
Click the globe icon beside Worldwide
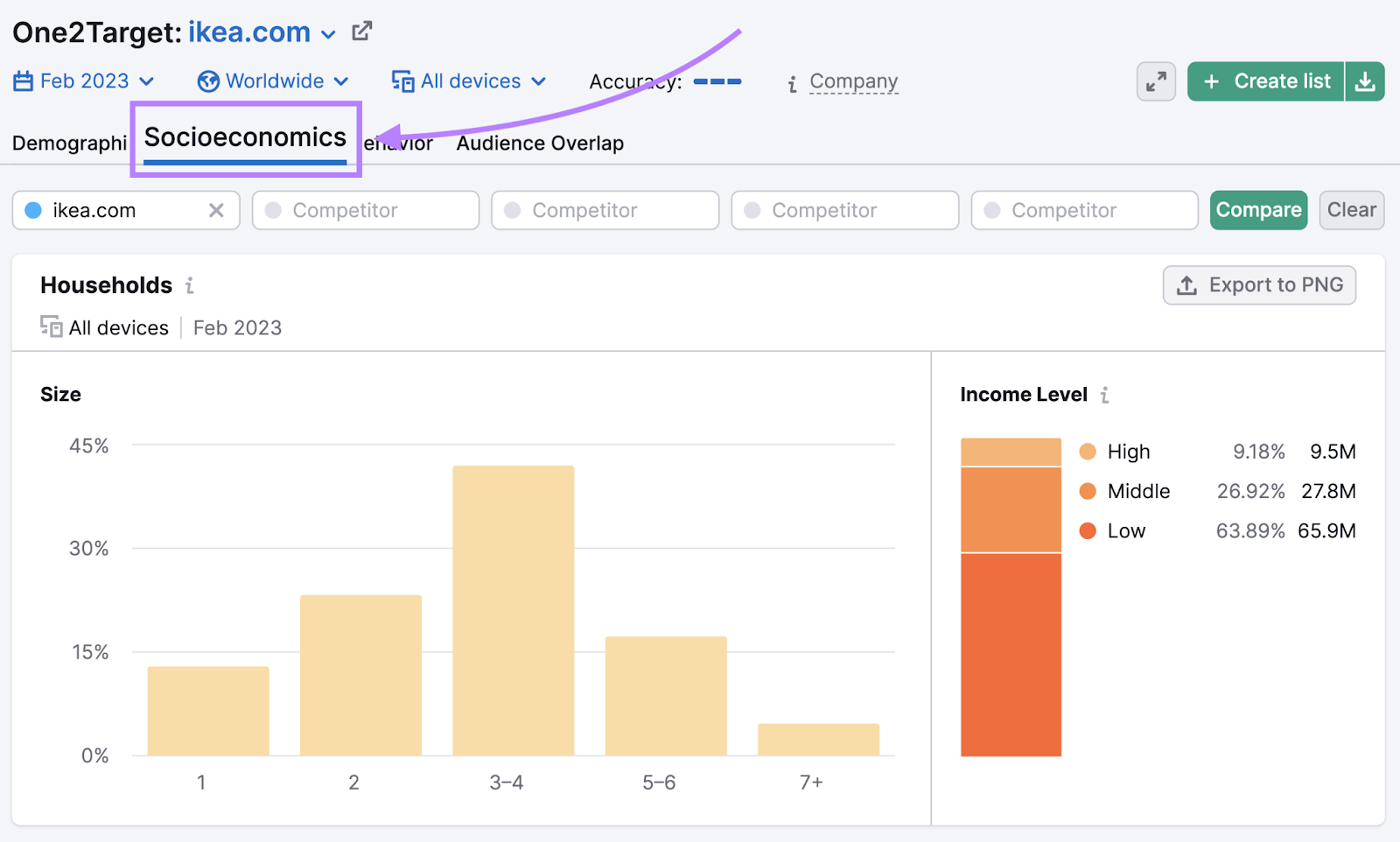tap(208, 81)
